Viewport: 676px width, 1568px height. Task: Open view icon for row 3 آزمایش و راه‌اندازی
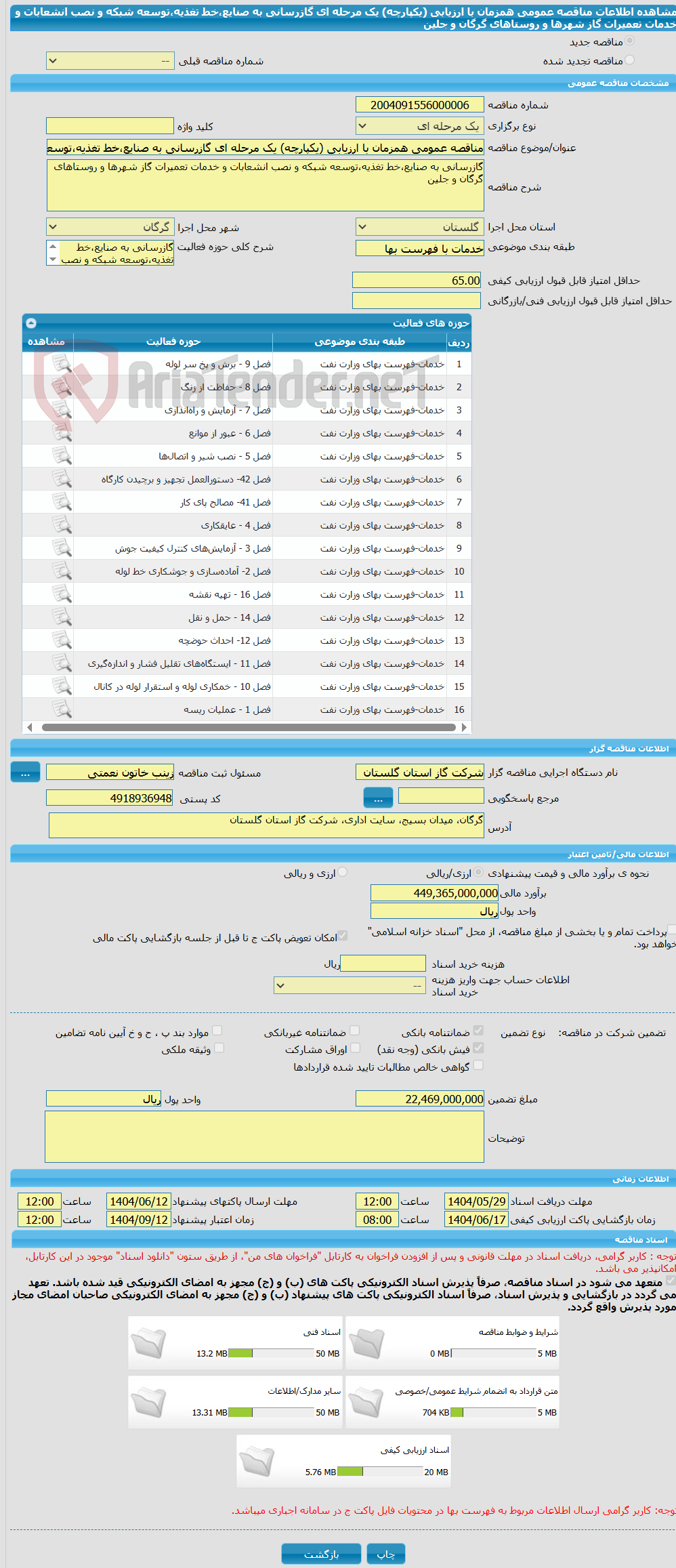(x=62, y=410)
